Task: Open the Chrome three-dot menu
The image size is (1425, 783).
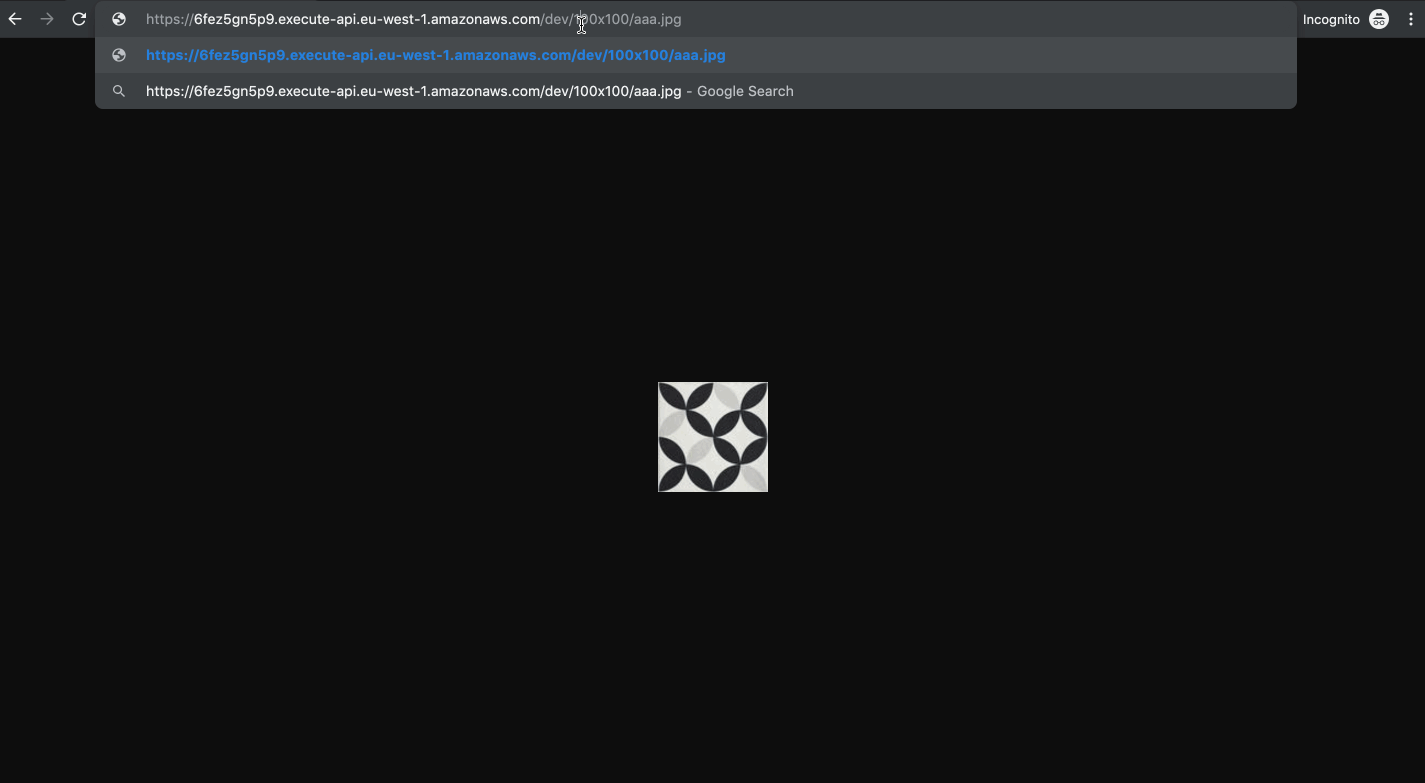Action: pyautogui.click(x=1411, y=19)
